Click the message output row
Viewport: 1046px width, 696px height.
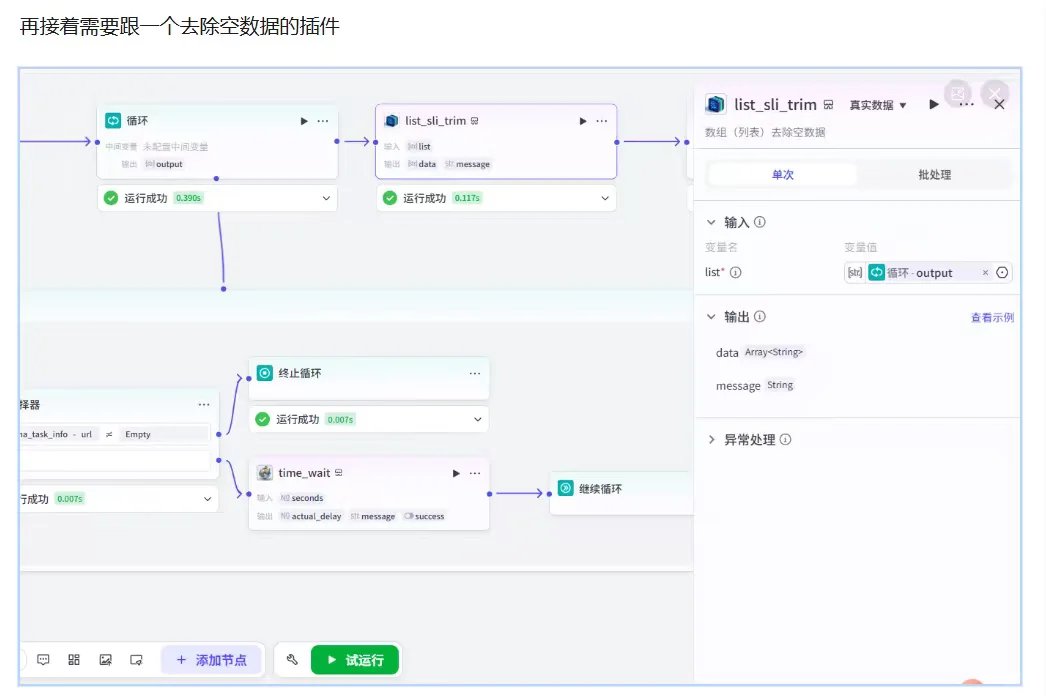pos(754,386)
